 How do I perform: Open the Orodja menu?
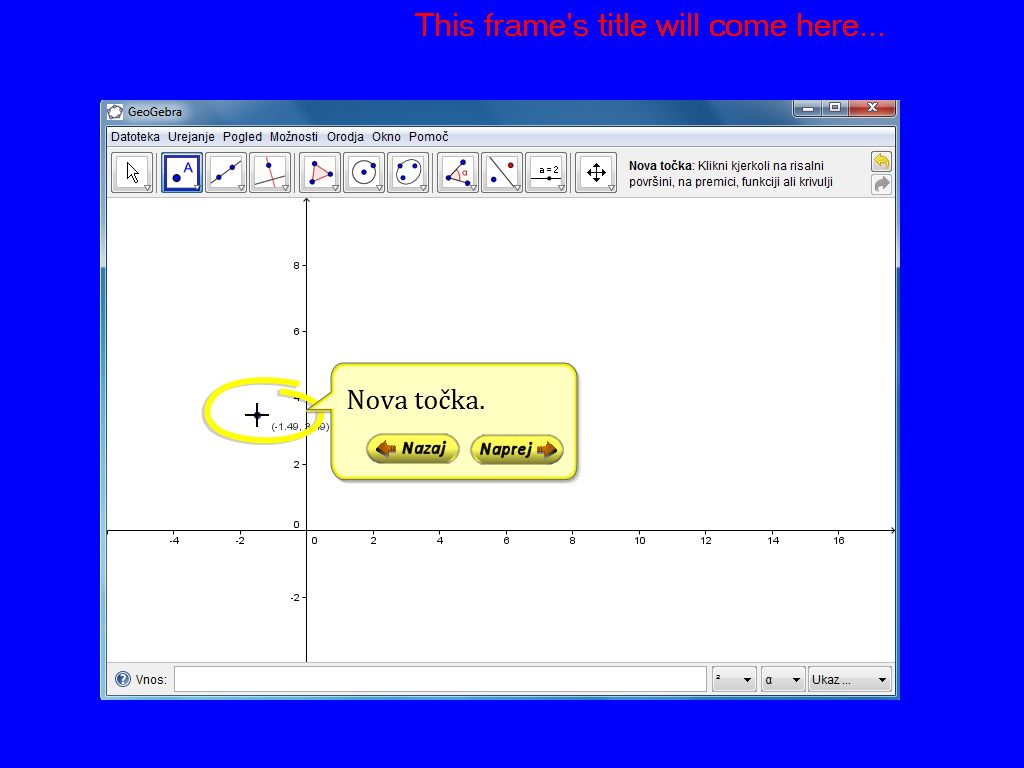tap(345, 136)
